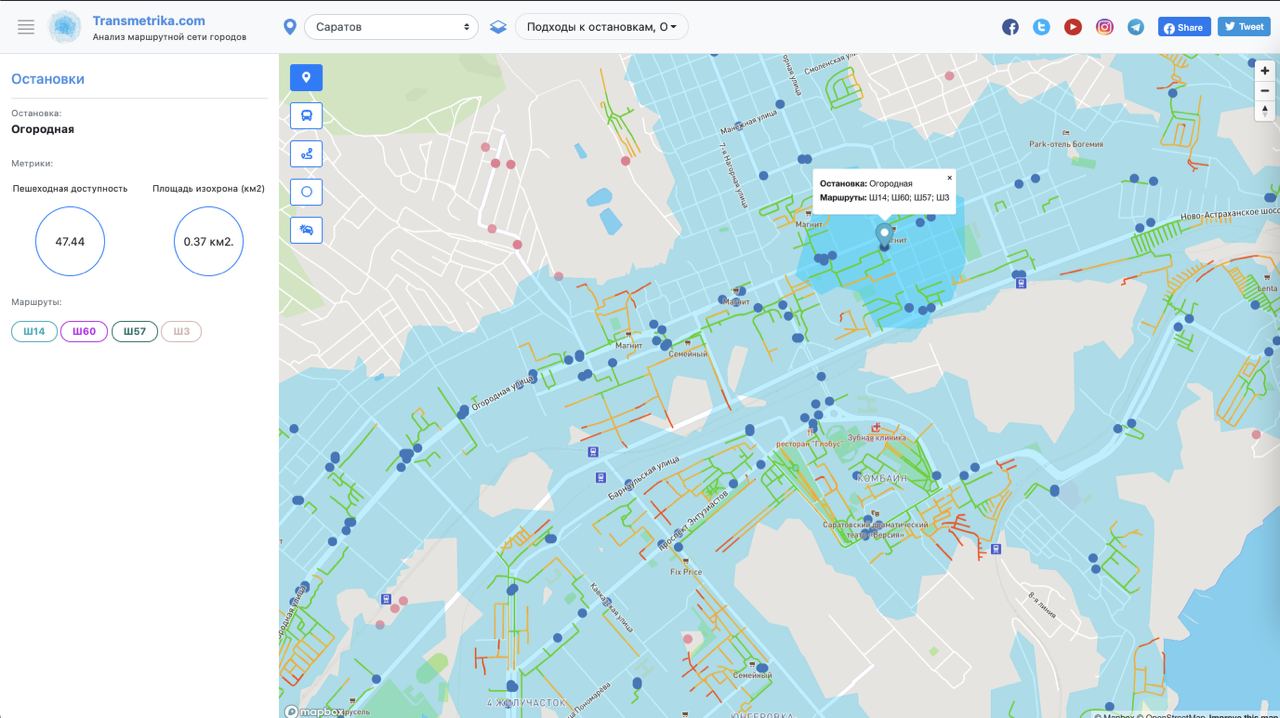This screenshot has width=1280, height=718.
Task: Zoom in on the map
Action: point(1265,71)
